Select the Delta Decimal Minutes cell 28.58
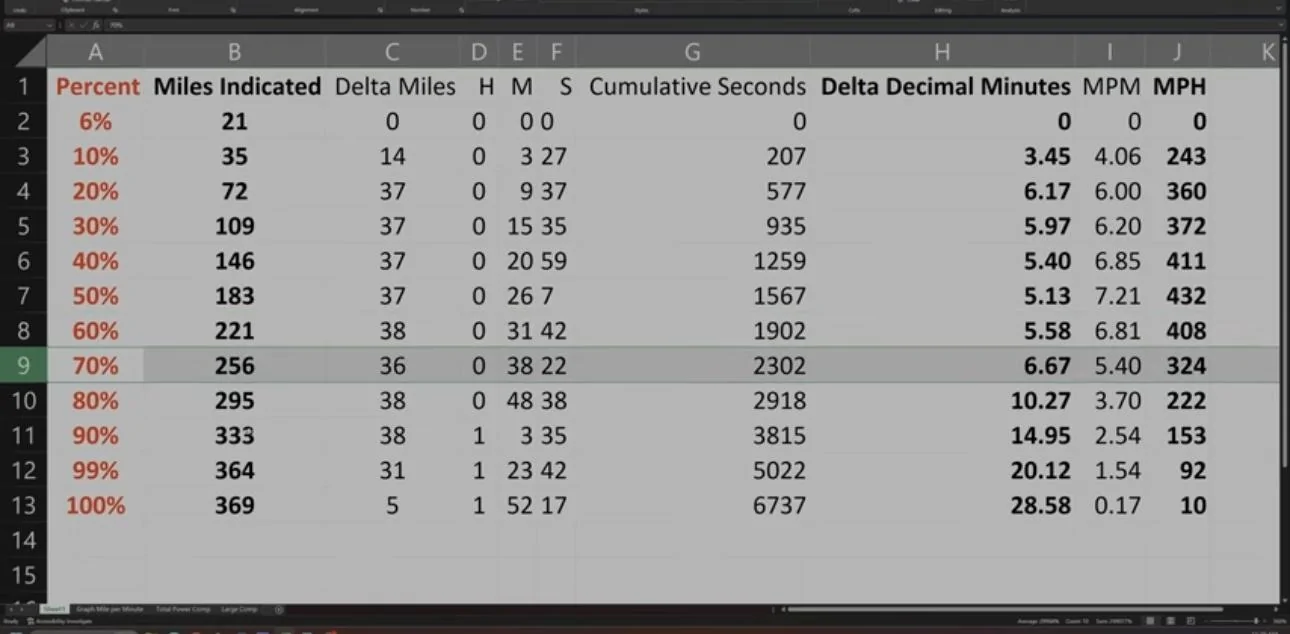The image size is (1290, 634). (x=942, y=505)
